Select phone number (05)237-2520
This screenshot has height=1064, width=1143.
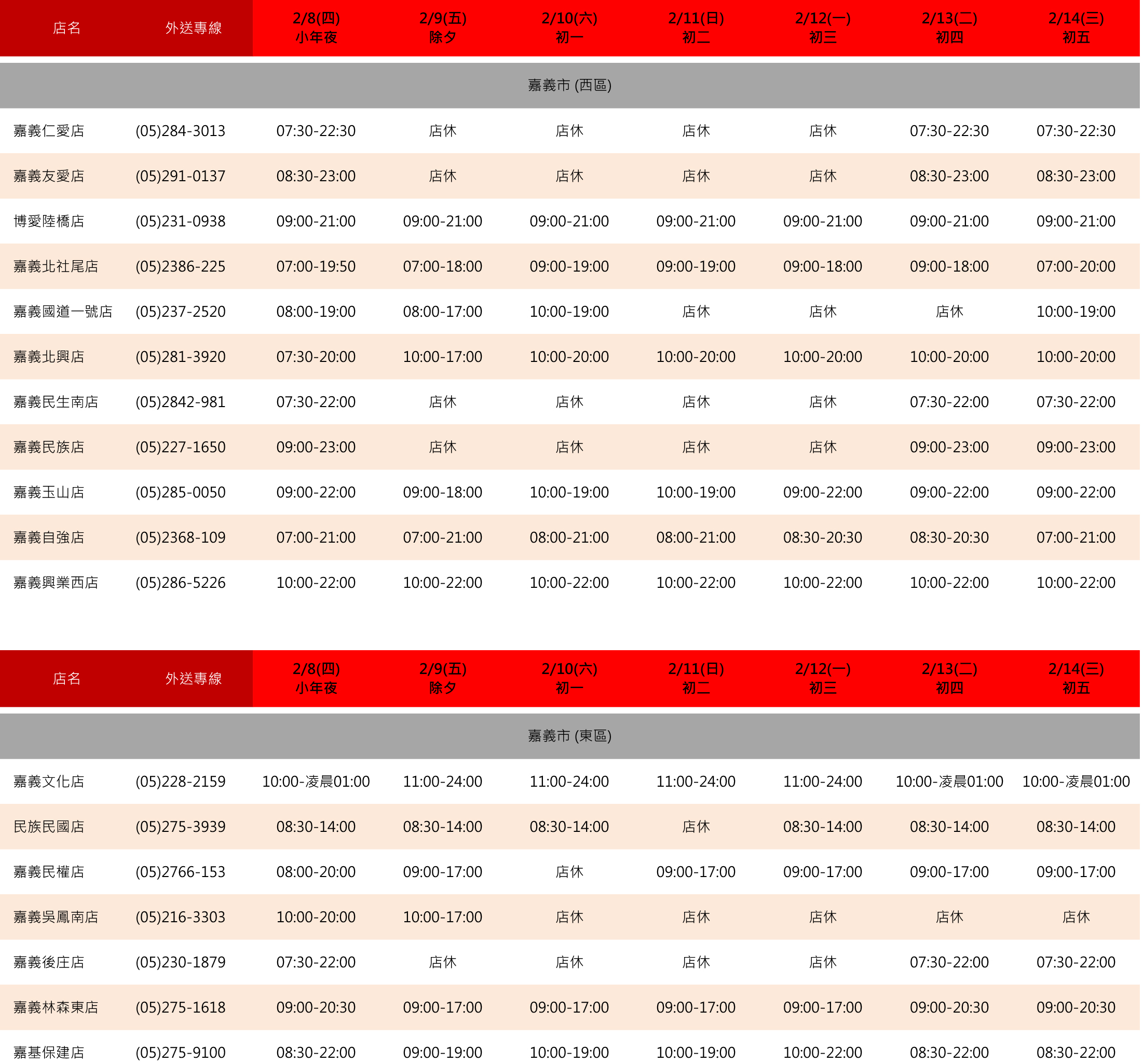[181, 312]
